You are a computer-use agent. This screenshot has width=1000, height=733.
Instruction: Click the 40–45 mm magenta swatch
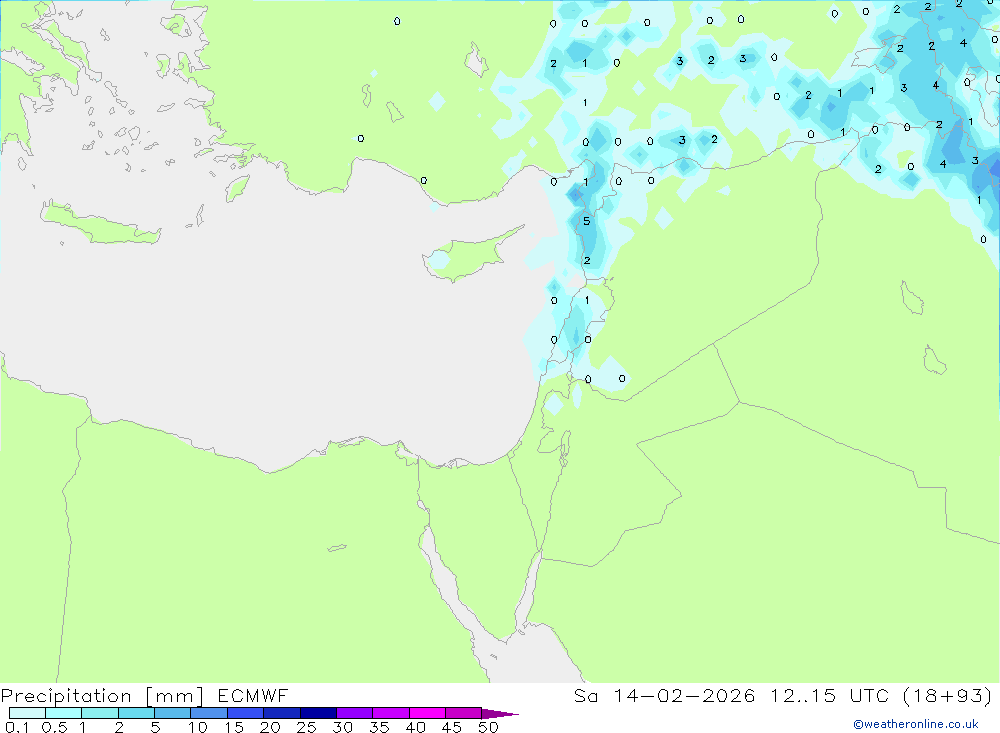click(427, 713)
